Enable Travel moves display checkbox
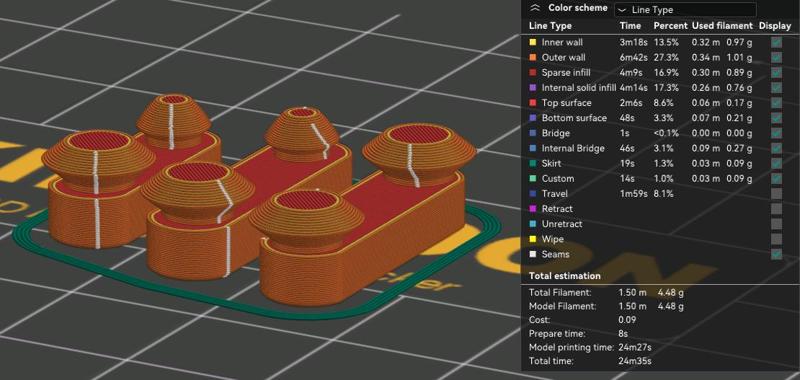 click(776, 193)
